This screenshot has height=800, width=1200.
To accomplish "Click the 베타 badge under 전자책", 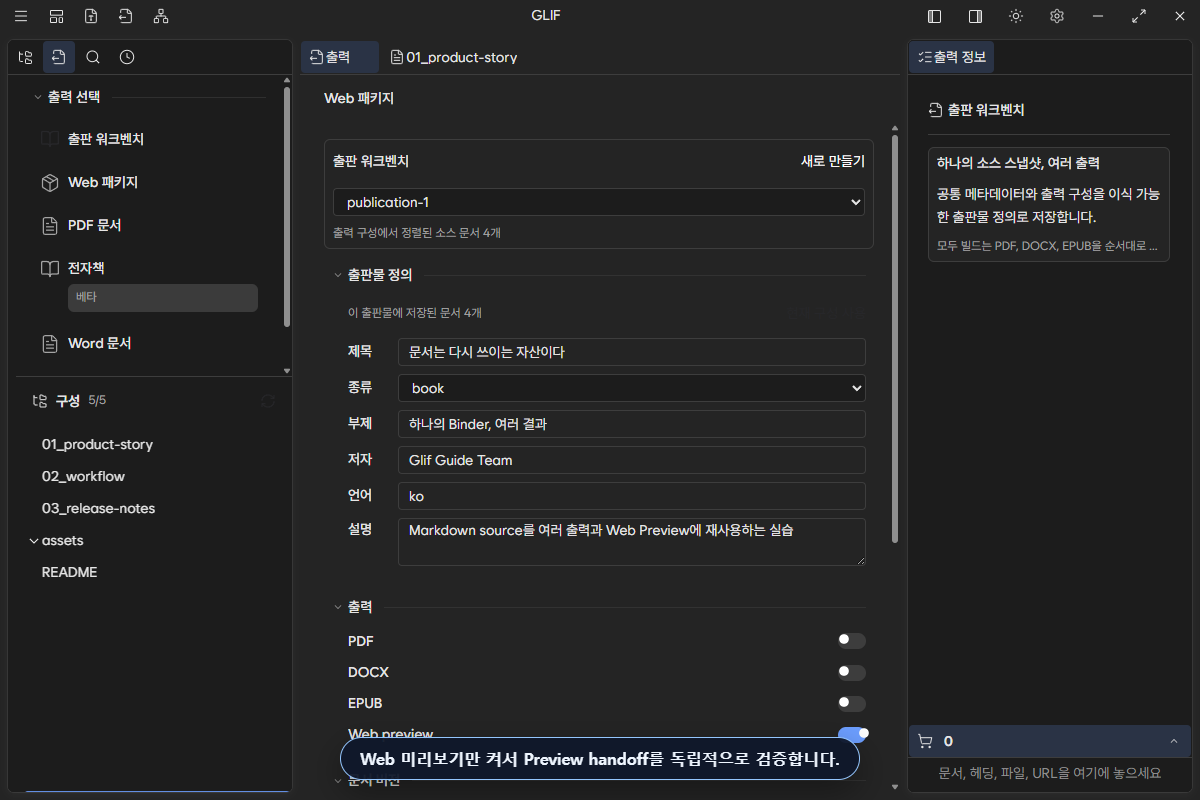I will point(163,298).
